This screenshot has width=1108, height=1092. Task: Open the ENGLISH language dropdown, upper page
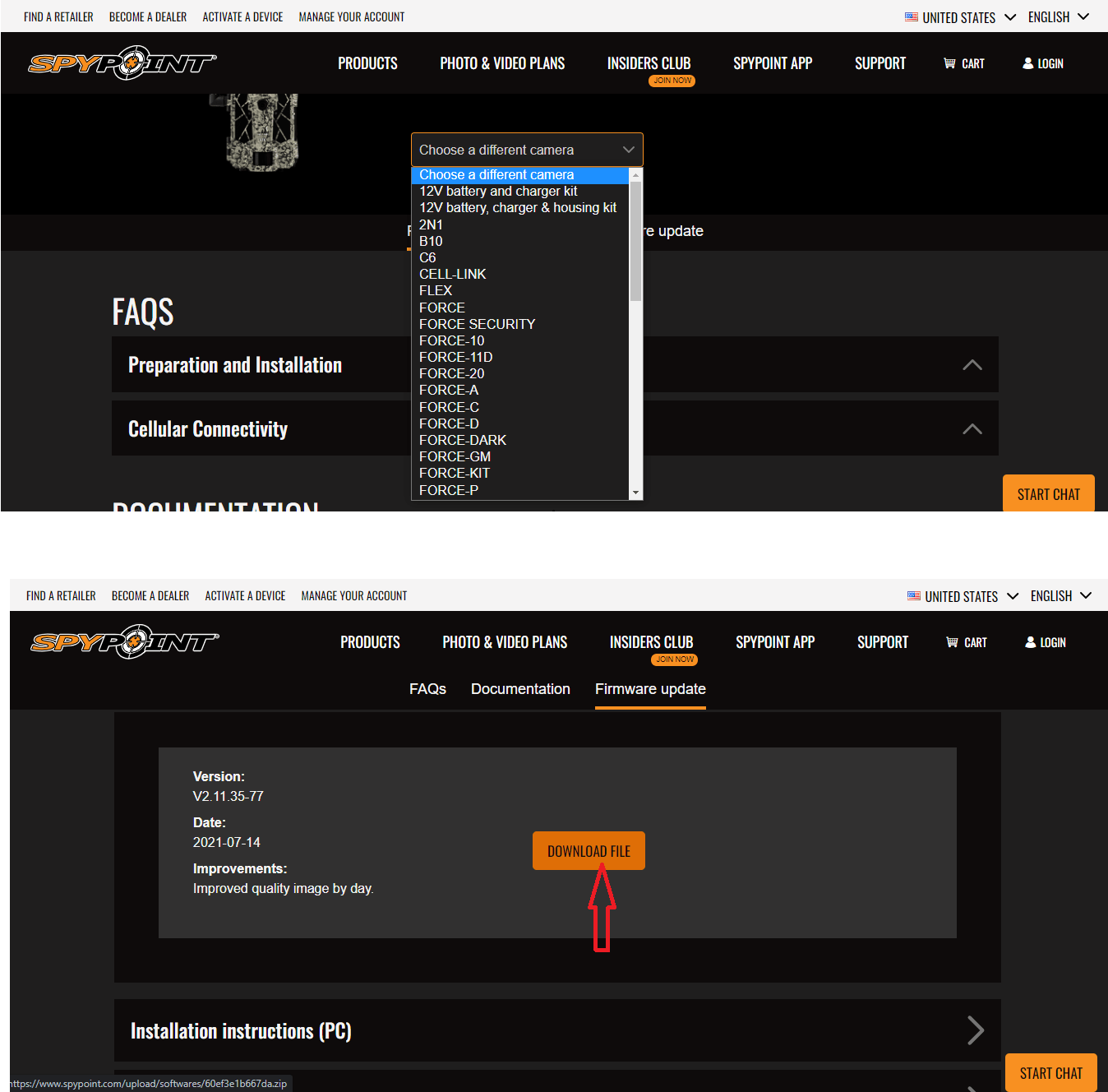coord(1059,17)
